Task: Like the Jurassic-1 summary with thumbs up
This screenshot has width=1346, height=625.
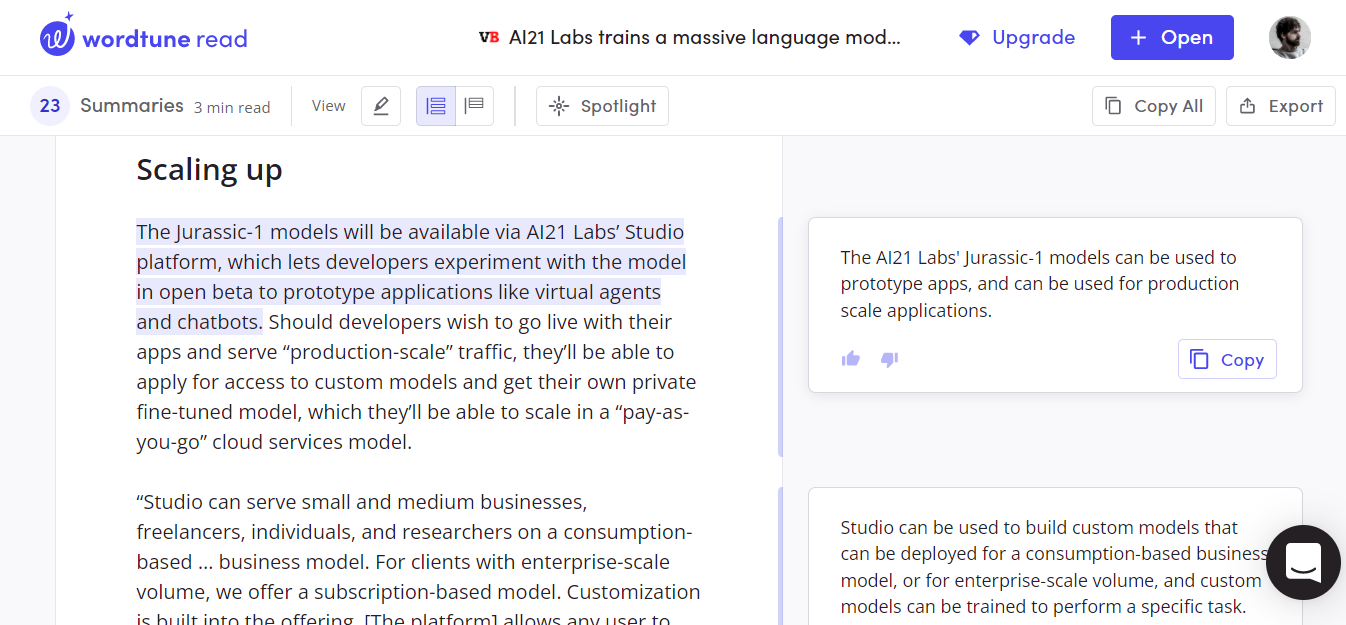Action: point(851,359)
